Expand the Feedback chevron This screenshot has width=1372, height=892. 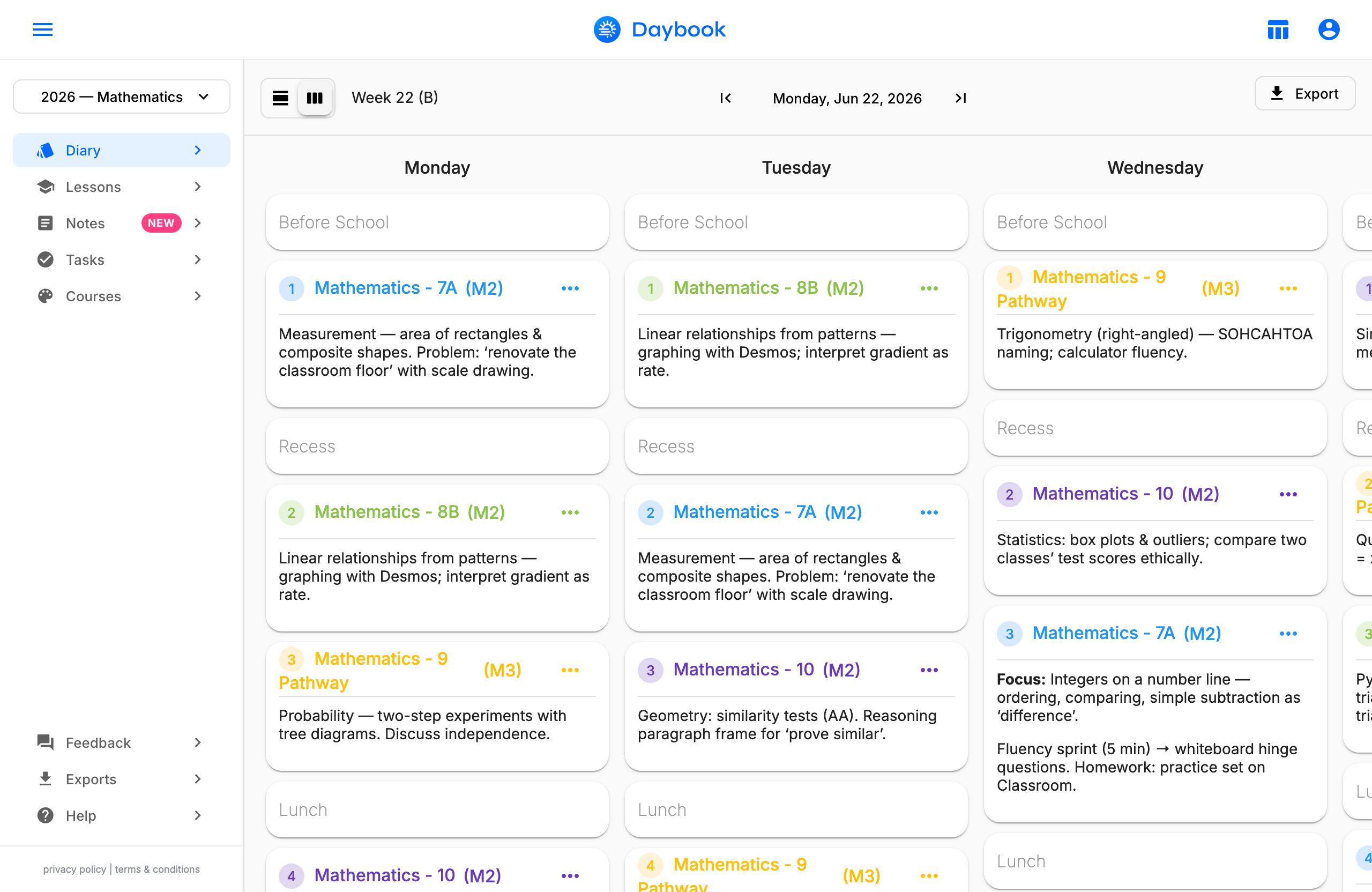click(x=198, y=742)
